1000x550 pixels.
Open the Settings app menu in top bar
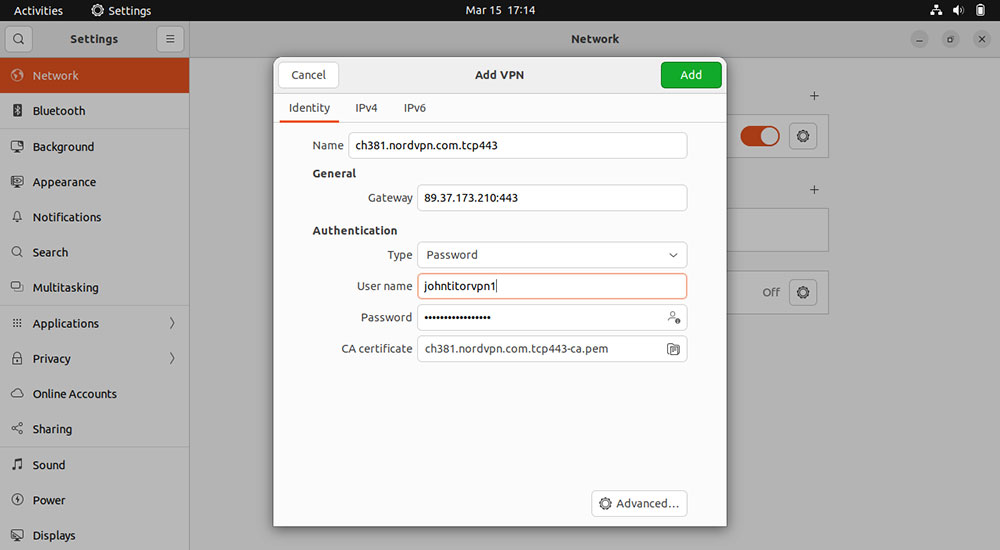[121, 10]
